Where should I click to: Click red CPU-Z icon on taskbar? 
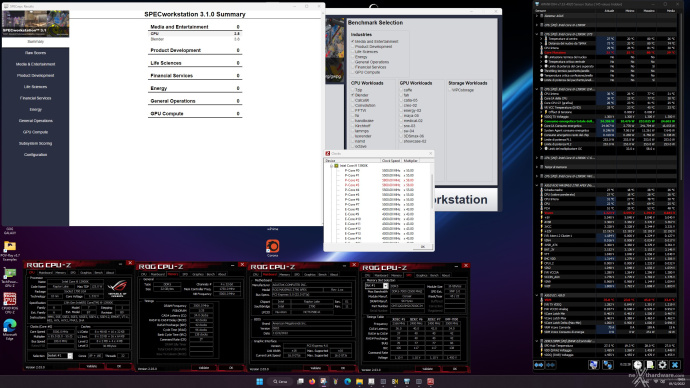click(x=430, y=381)
